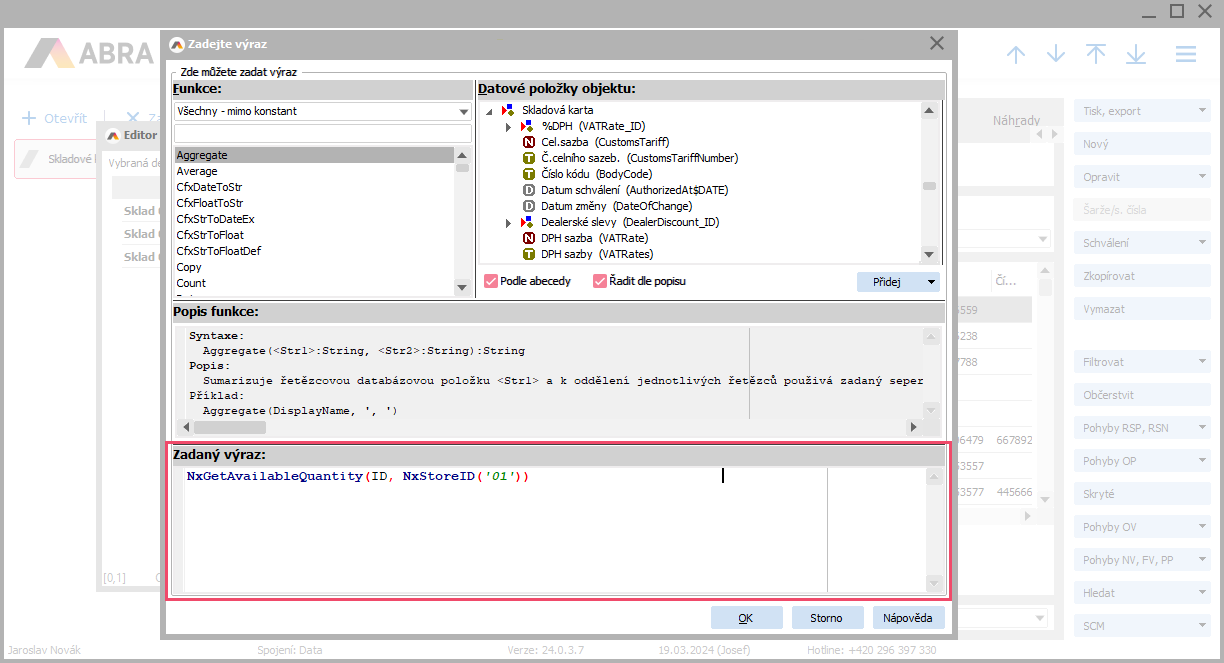Screen dimensions: 1224x663
Task: Switch to the Náhrady tab in main window
Action: (1016, 120)
